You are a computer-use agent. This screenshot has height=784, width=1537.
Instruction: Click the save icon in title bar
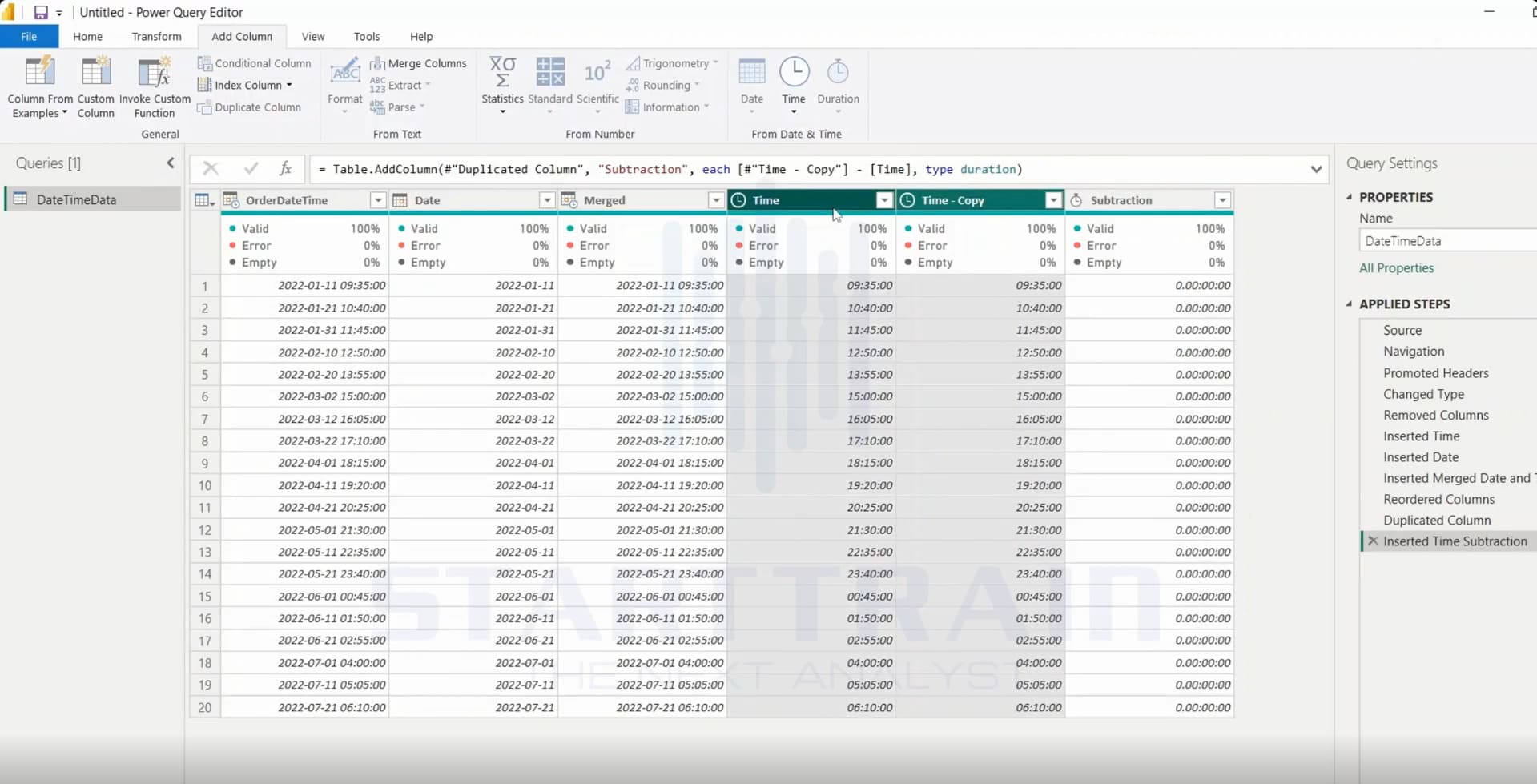40,12
